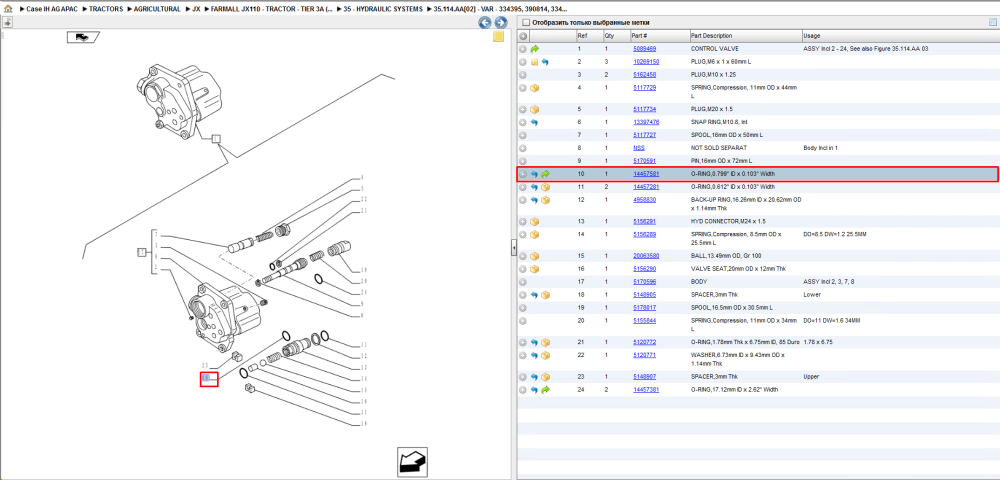Open JX breadcrumb level
Screen dimensions: 1000x480
point(196,10)
